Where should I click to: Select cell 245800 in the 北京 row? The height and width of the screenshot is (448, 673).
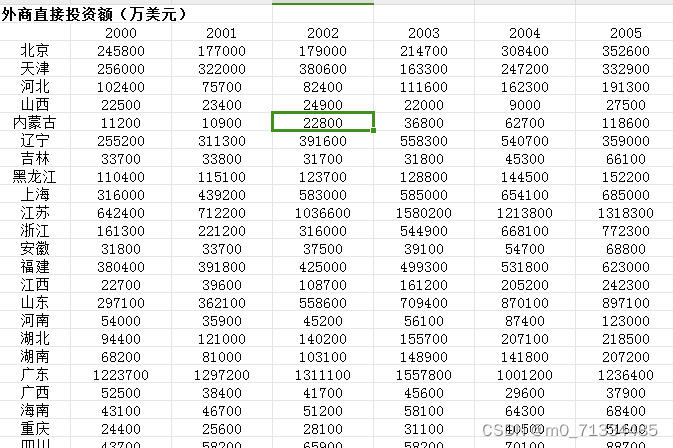[x=121, y=51]
